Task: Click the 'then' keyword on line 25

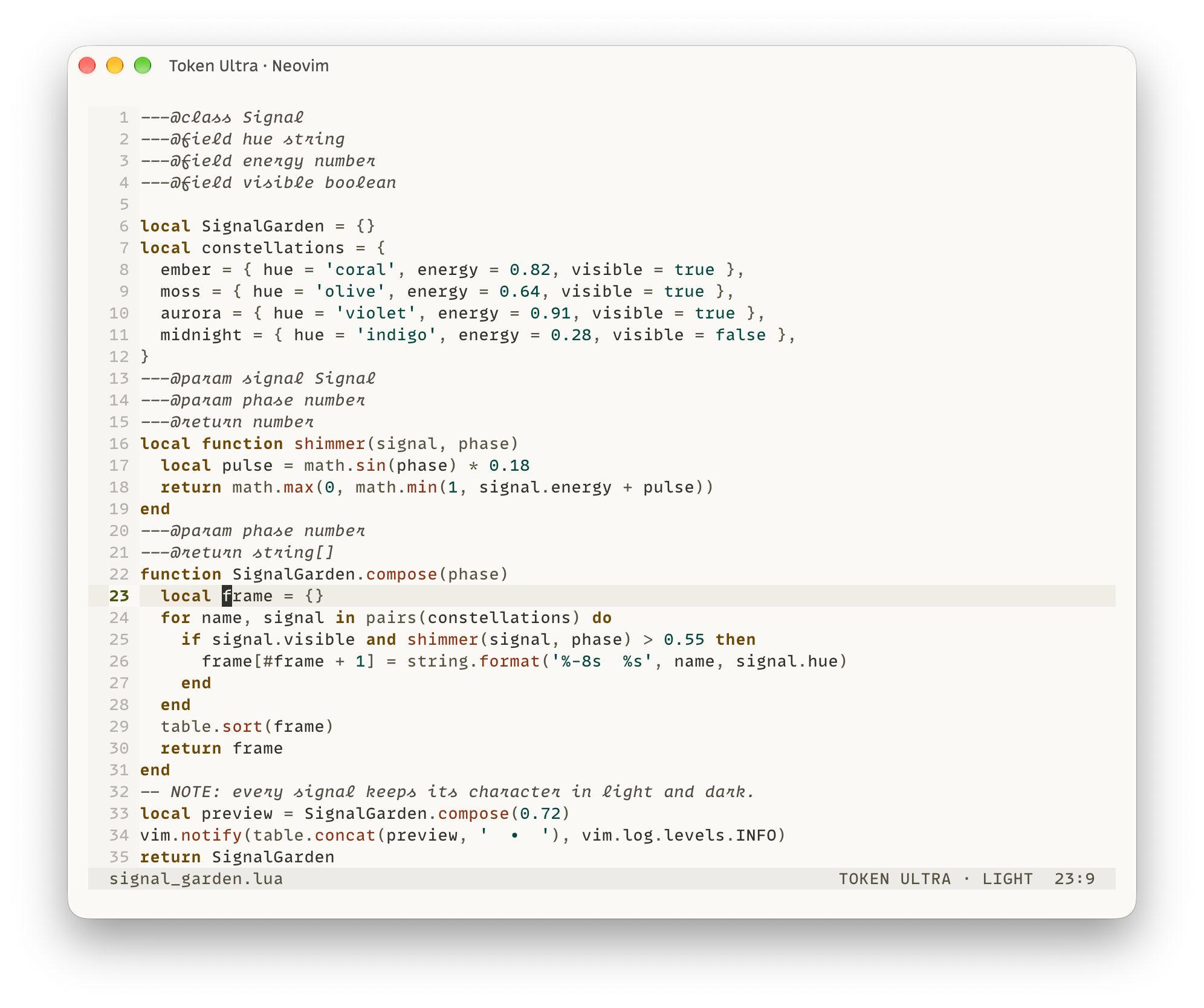Action: 736,639
